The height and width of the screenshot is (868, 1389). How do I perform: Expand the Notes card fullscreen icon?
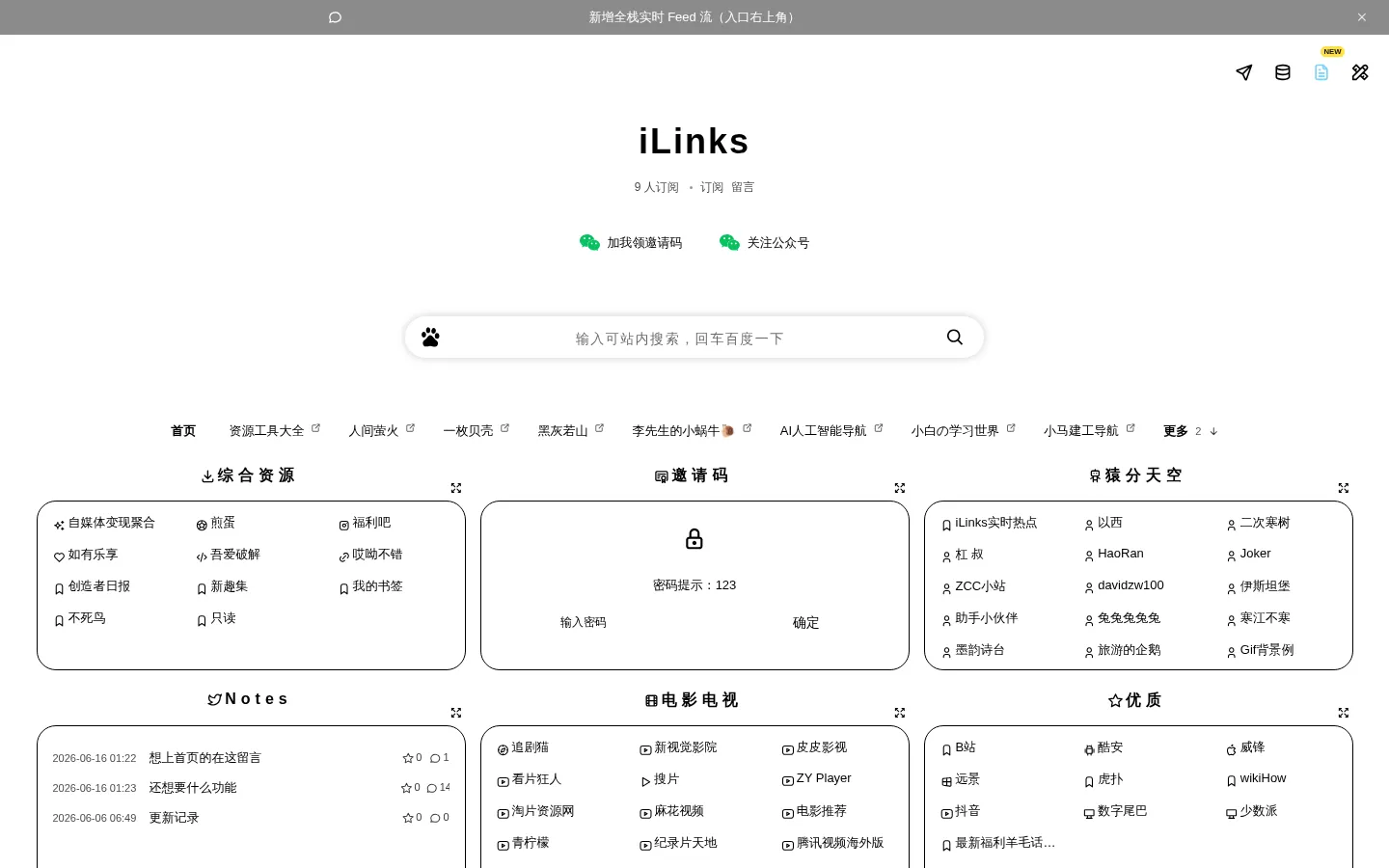click(456, 713)
